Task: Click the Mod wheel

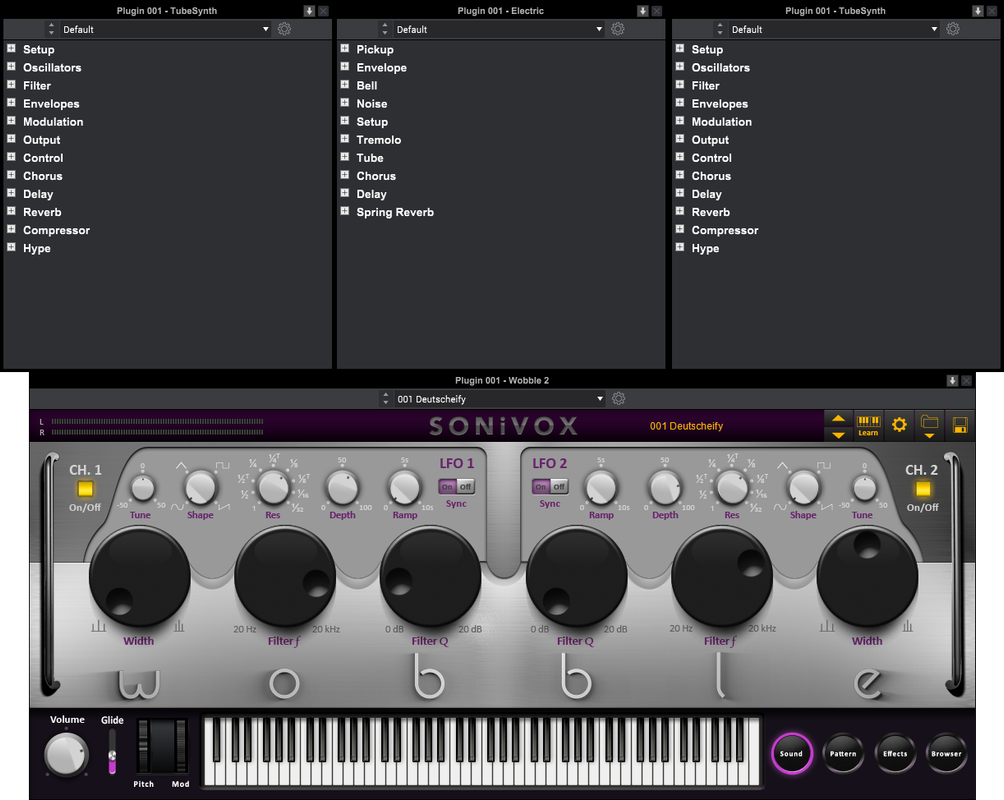Action: pyautogui.click(x=181, y=746)
